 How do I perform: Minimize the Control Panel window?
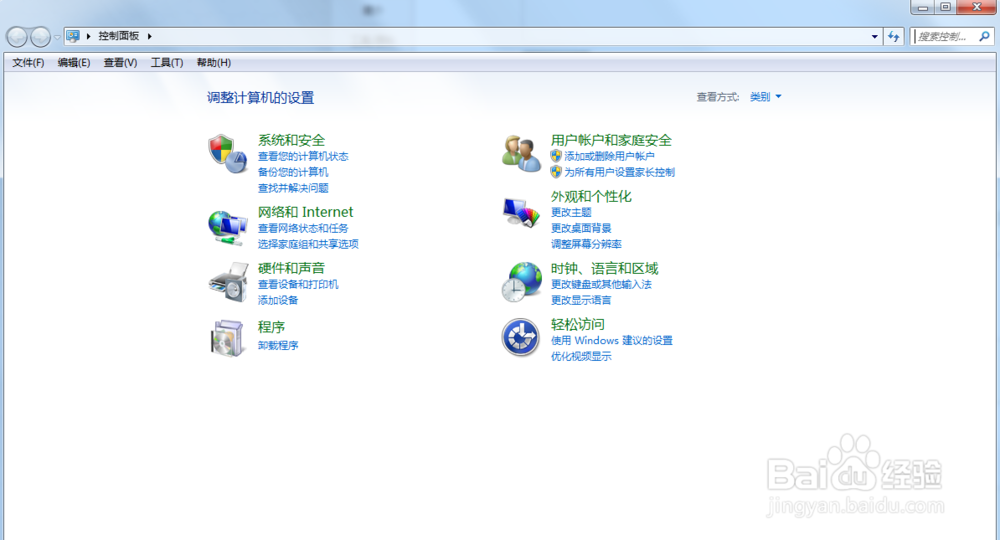click(x=922, y=7)
